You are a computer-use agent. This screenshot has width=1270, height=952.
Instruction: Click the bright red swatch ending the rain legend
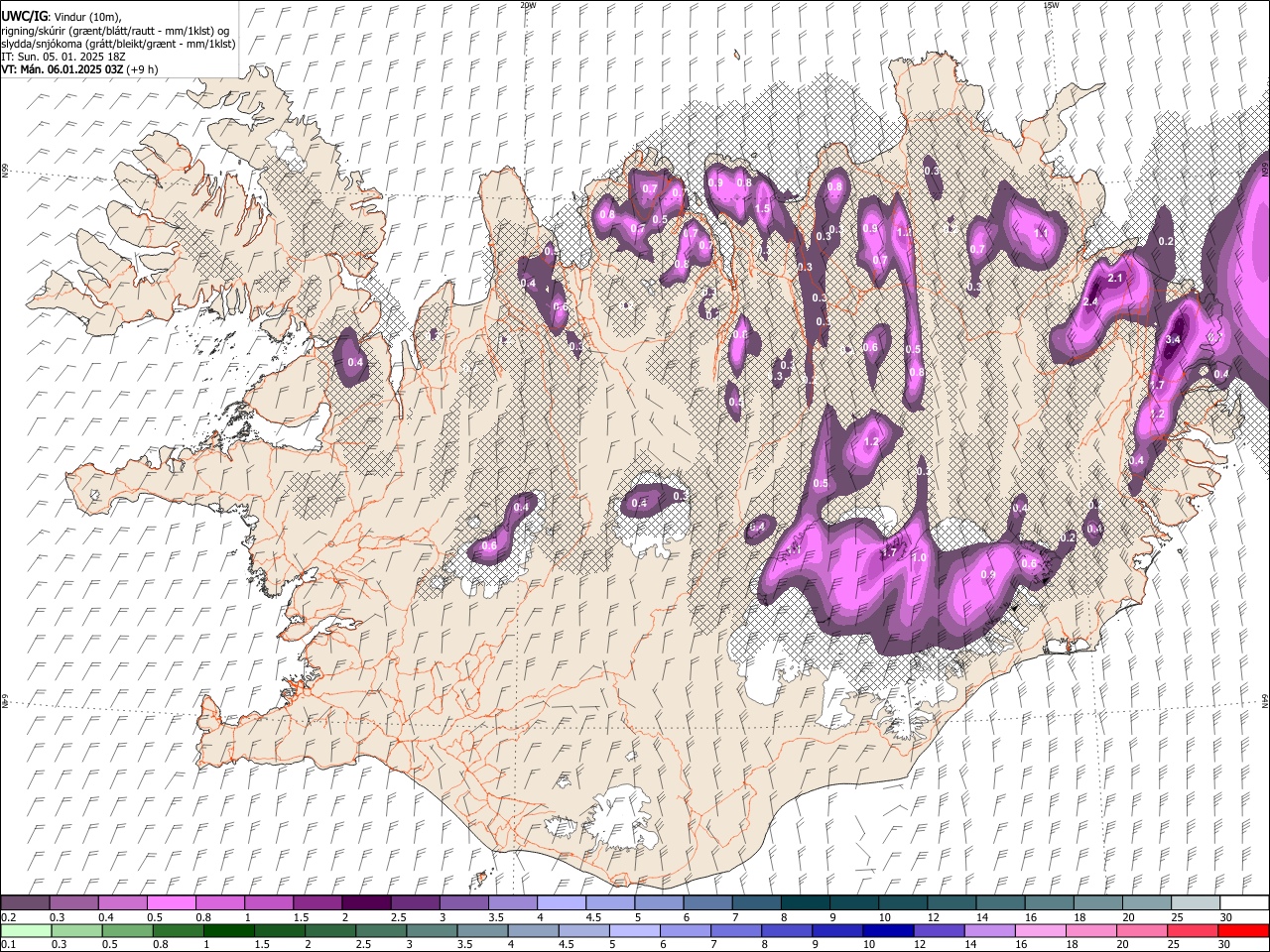[x=1242, y=930]
